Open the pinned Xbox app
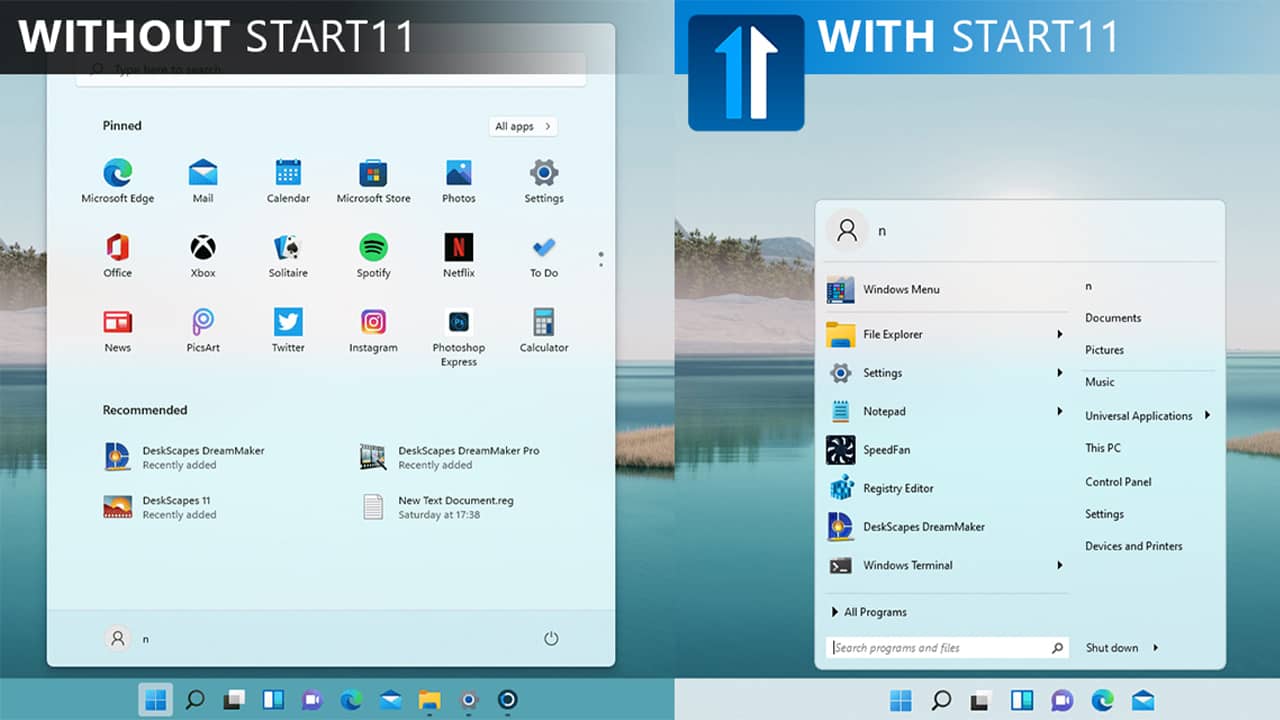1280x720 pixels. pyautogui.click(x=203, y=255)
